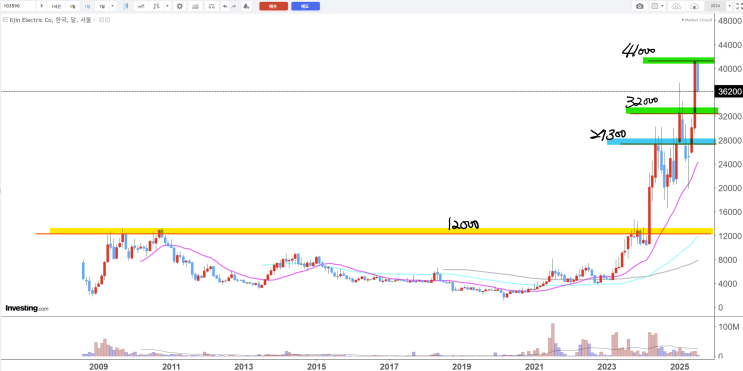Redo the last chart action
This screenshot has width=743, height=371.
(x=234, y=6)
